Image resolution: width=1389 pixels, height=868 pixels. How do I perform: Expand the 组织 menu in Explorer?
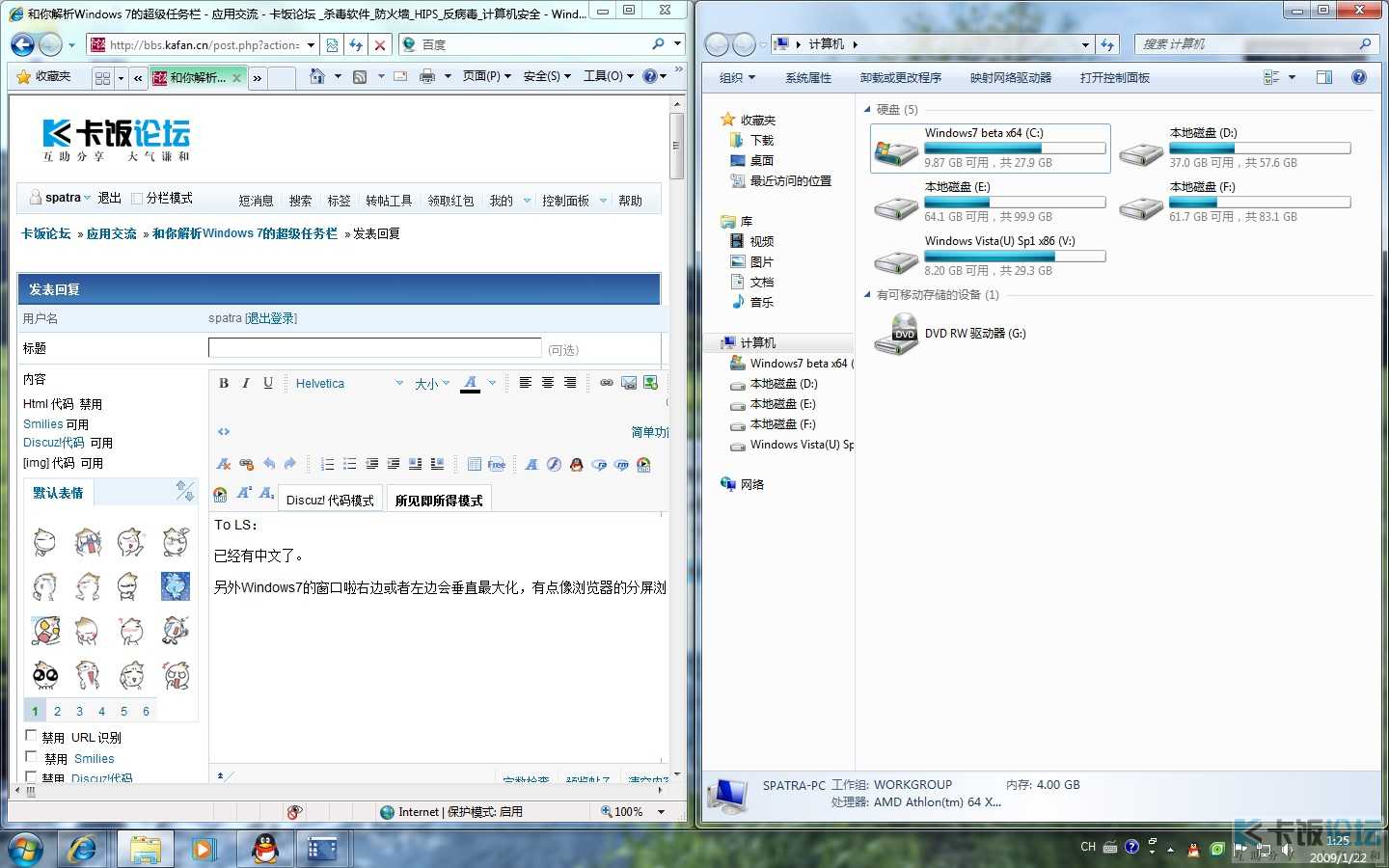tap(737, 77)
